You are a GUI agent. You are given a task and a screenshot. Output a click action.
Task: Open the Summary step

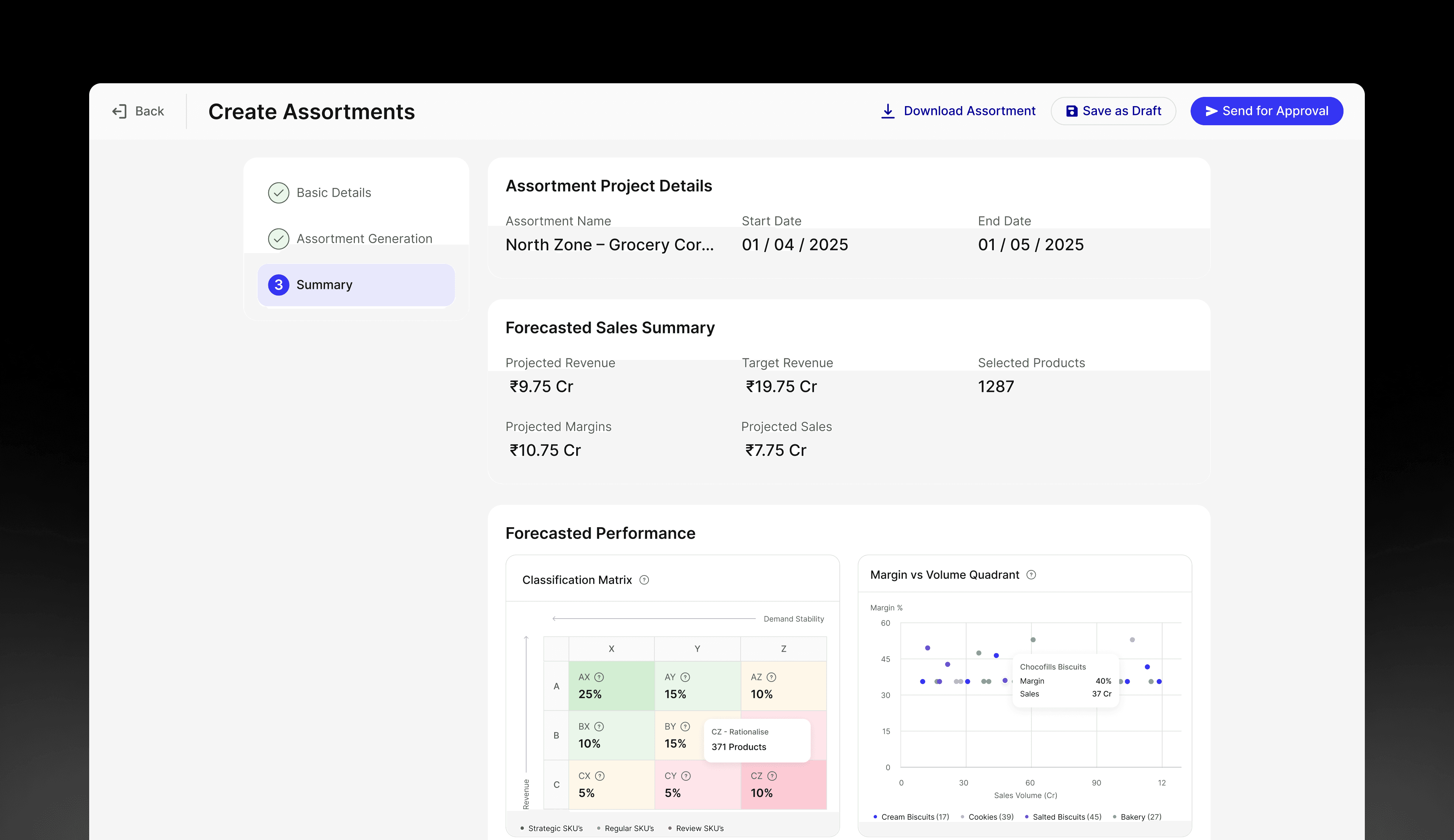pyautogui.click(x=356, y=285)
